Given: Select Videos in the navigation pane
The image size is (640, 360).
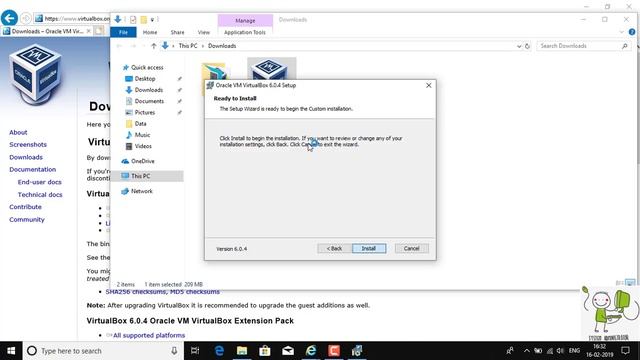Looking at the screenshot, I should (x=143, y=146).
